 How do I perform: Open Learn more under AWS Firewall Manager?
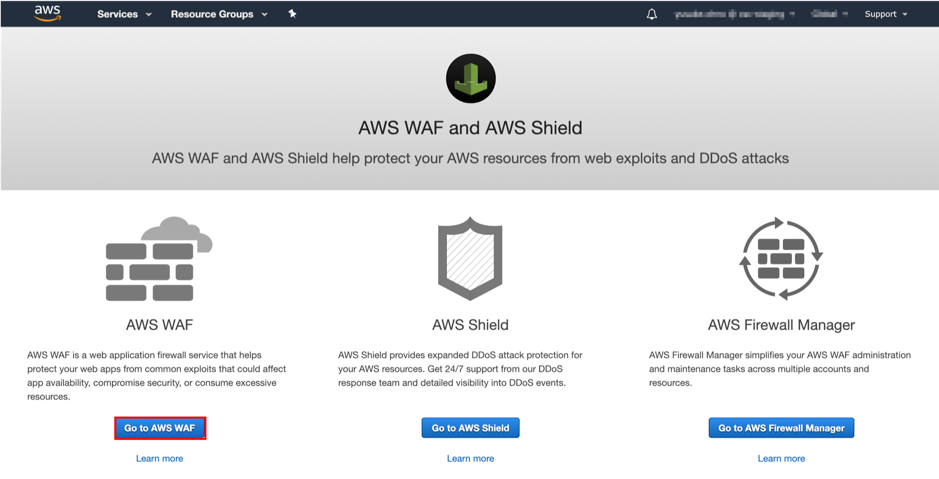781,458
